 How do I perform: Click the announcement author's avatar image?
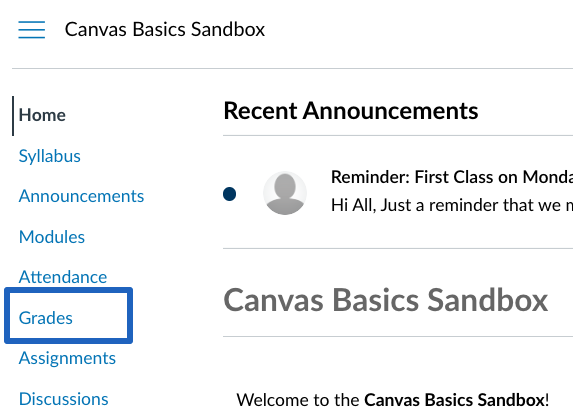285,193
